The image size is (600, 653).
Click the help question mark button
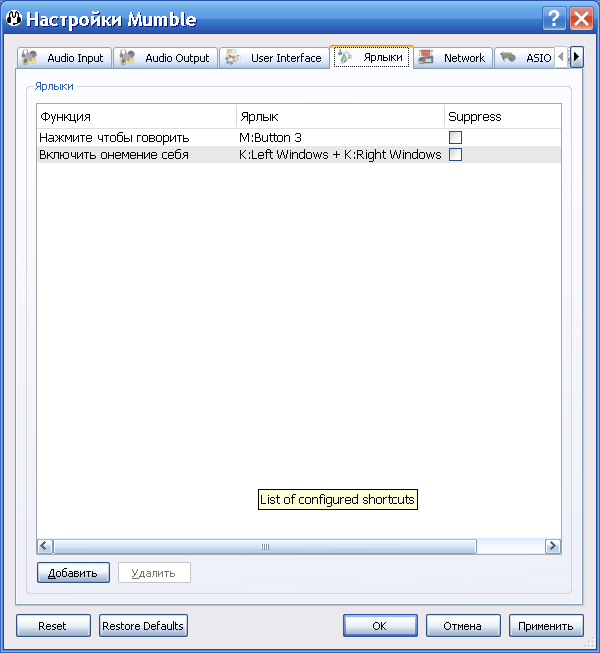(554, 19)
